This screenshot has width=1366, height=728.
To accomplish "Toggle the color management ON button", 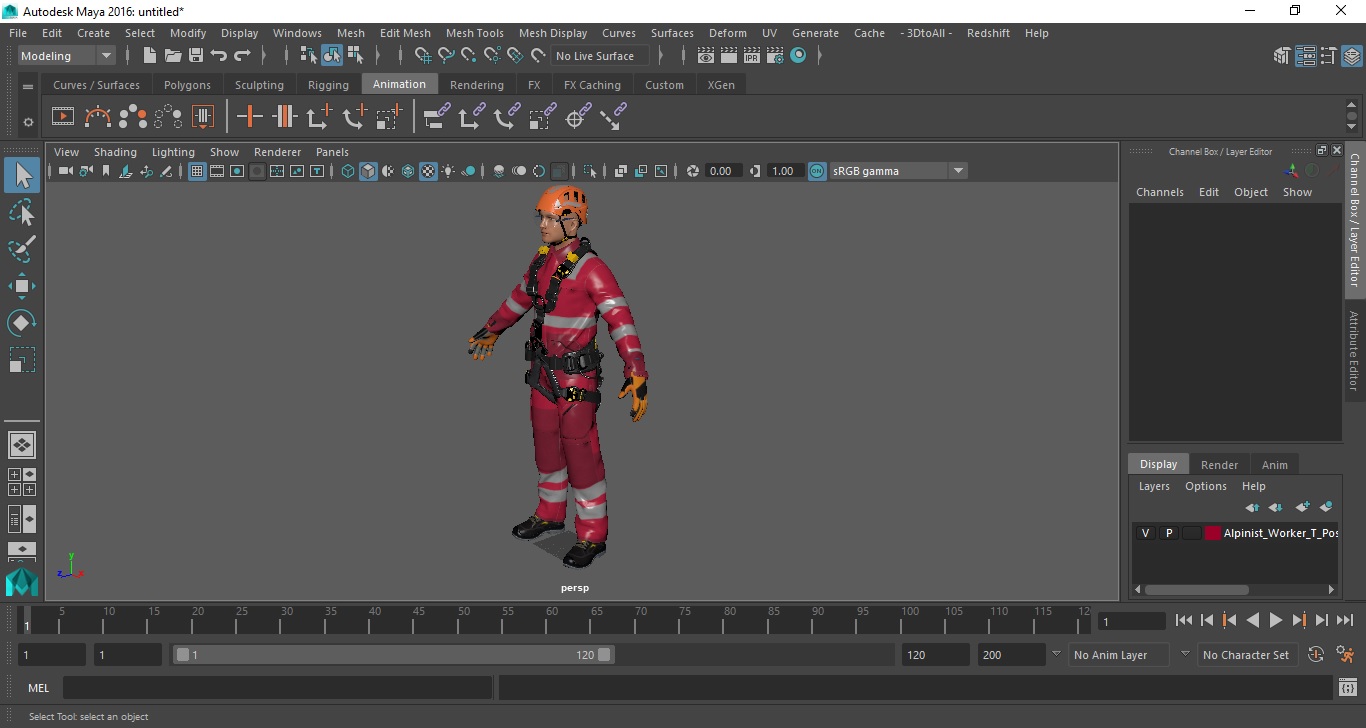I will (x=817, y=171).
